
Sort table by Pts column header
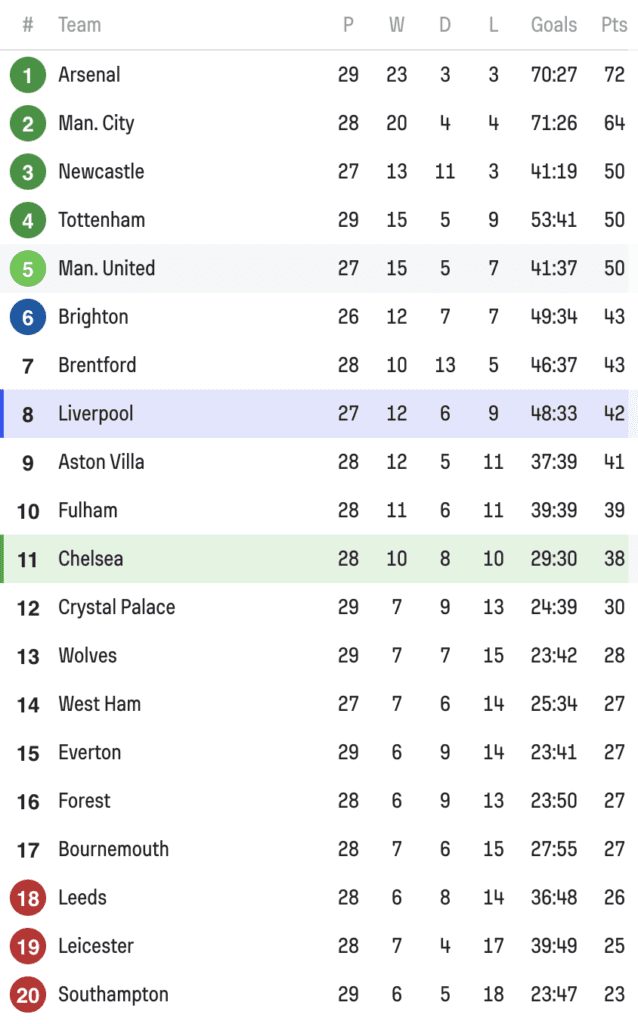pos(614,25)
